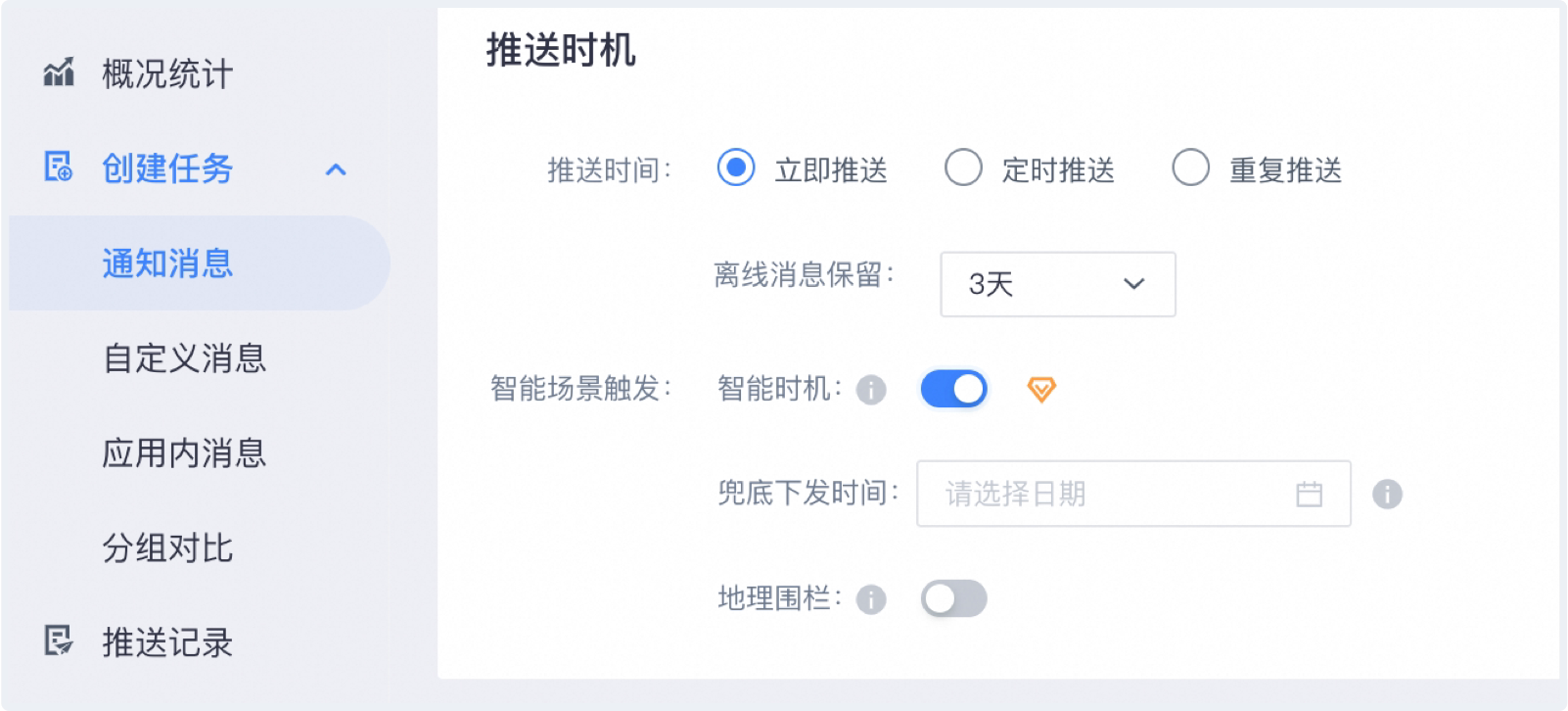Click the 概况统计 chart icon
Viewport: 1568px width, 711px height.
click(59, 72)
